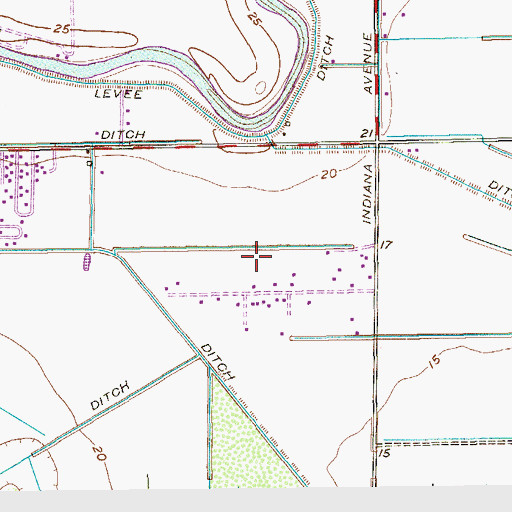Click the "LEVEE" map label

[x=118, y=94]
